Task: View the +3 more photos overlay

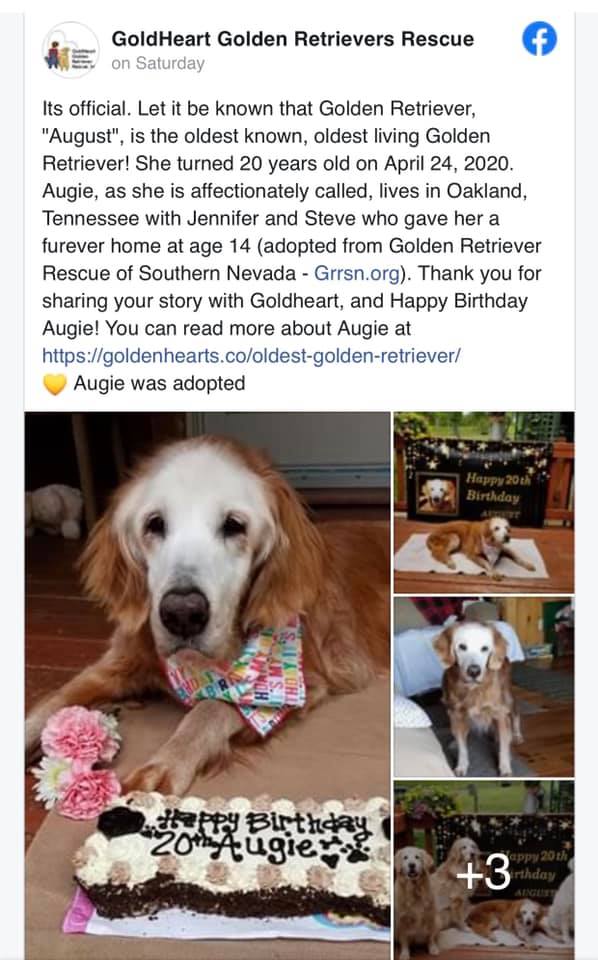Action: pyautogui.click(x=484, y=871)
